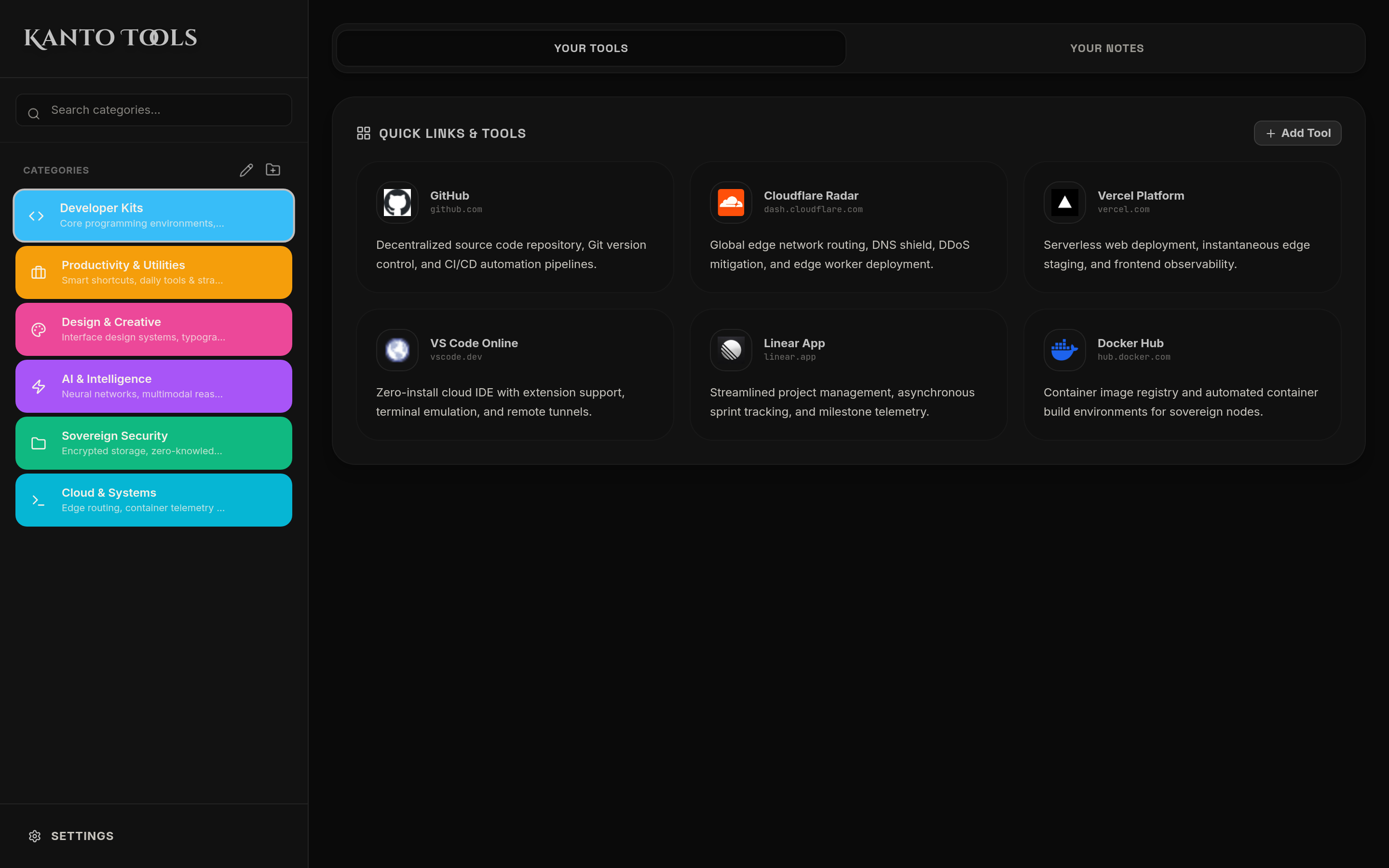Image resolution: width=1389 pixels, height=868 pixels.
Task: Select the Design & Creative category
Action: click(x=154, y=329)
